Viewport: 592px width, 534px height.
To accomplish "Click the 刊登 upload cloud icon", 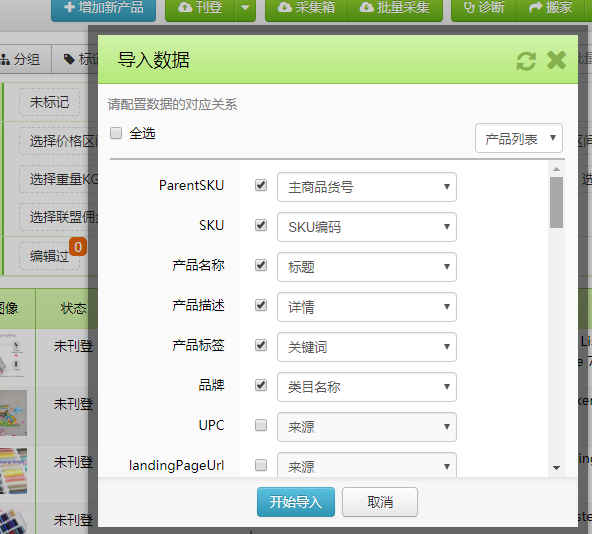I will tap(185, 7).
